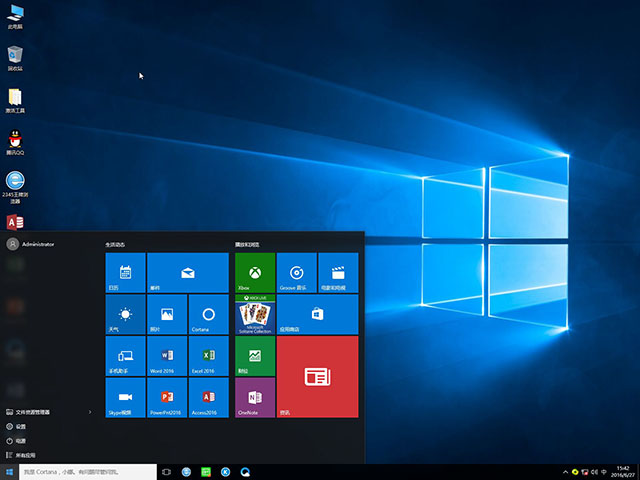This screenshot has width=640, height=480.
Task: Open the Xbox tile
Action: [255, 272]
